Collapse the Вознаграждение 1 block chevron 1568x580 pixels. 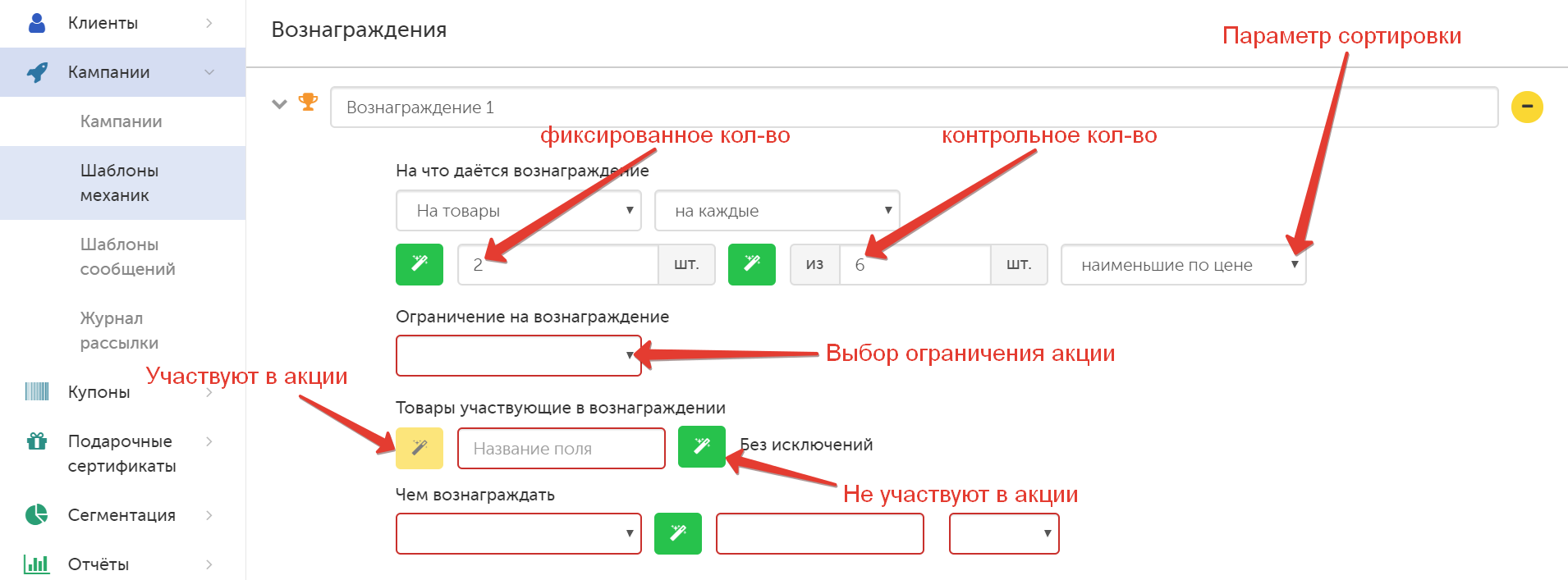[x=280, y=104]
